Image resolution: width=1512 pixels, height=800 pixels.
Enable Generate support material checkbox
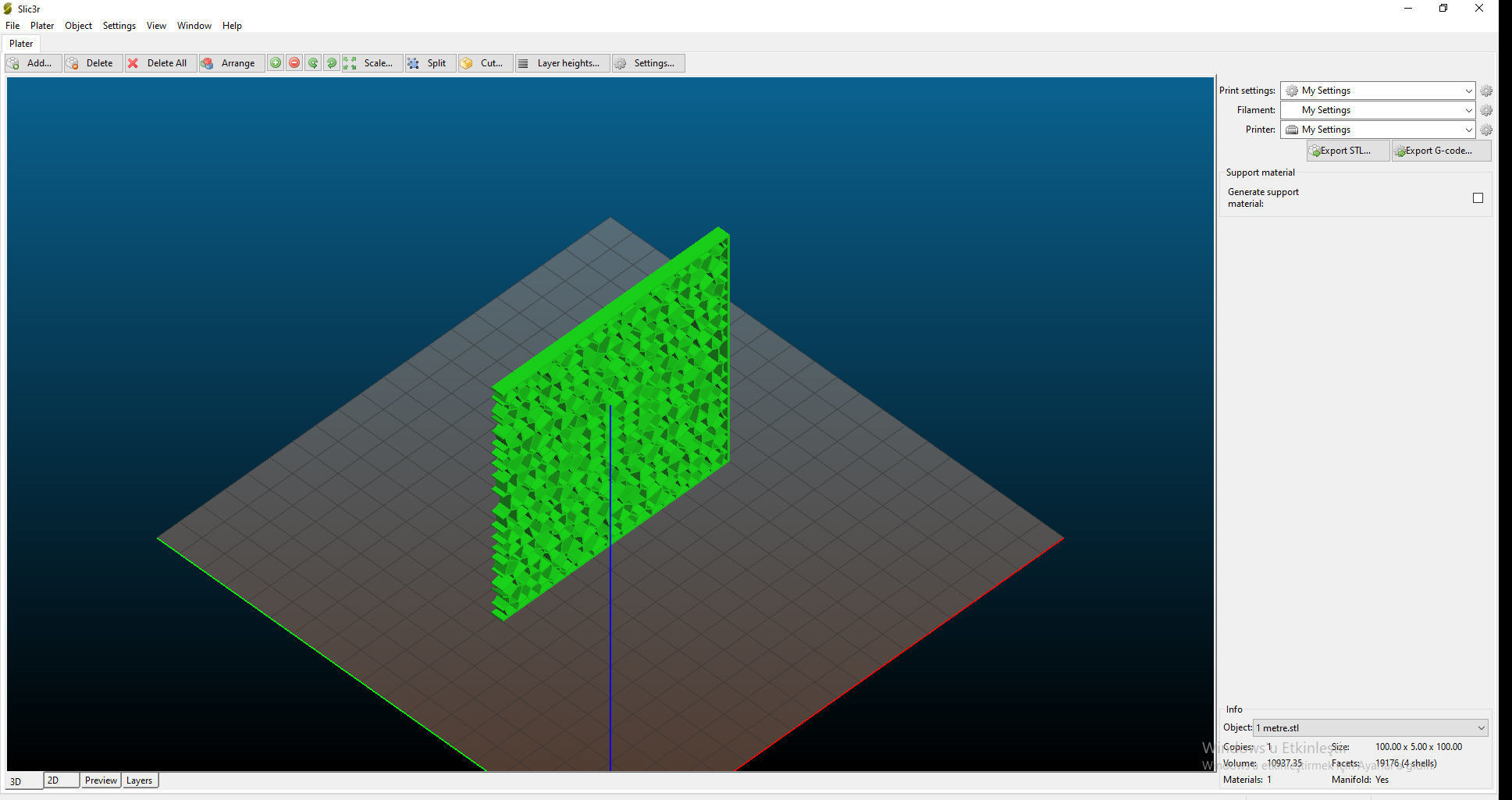tap(1478, 198)
